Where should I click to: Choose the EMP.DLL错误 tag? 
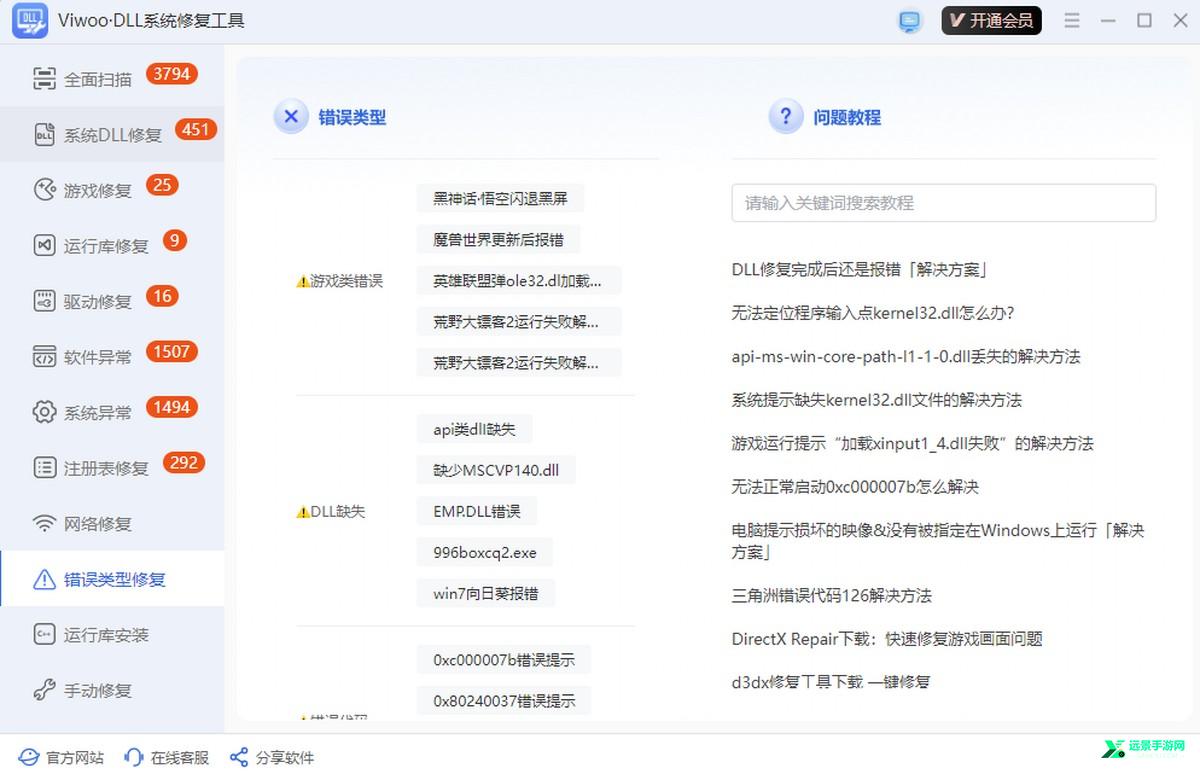click(477, 511)
